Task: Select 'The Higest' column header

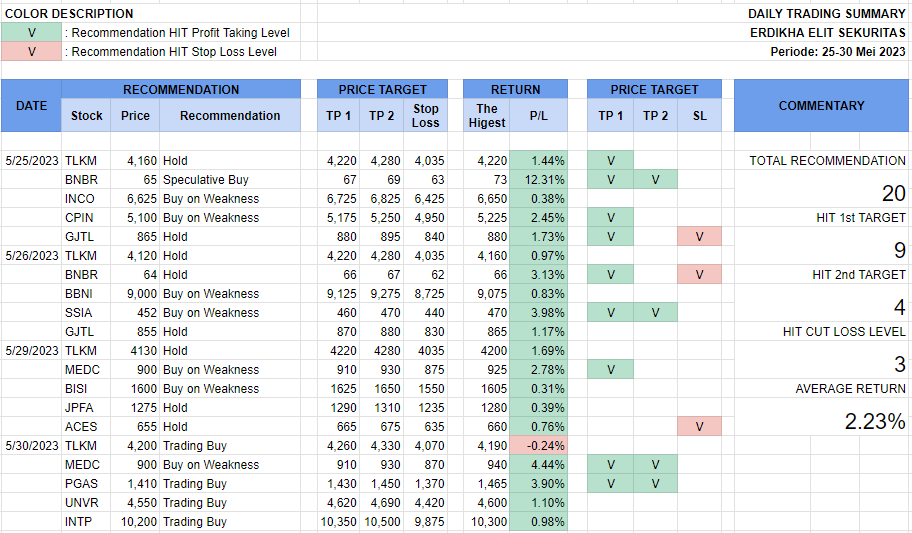Action: pyautogui.click(x=487, y=116)
